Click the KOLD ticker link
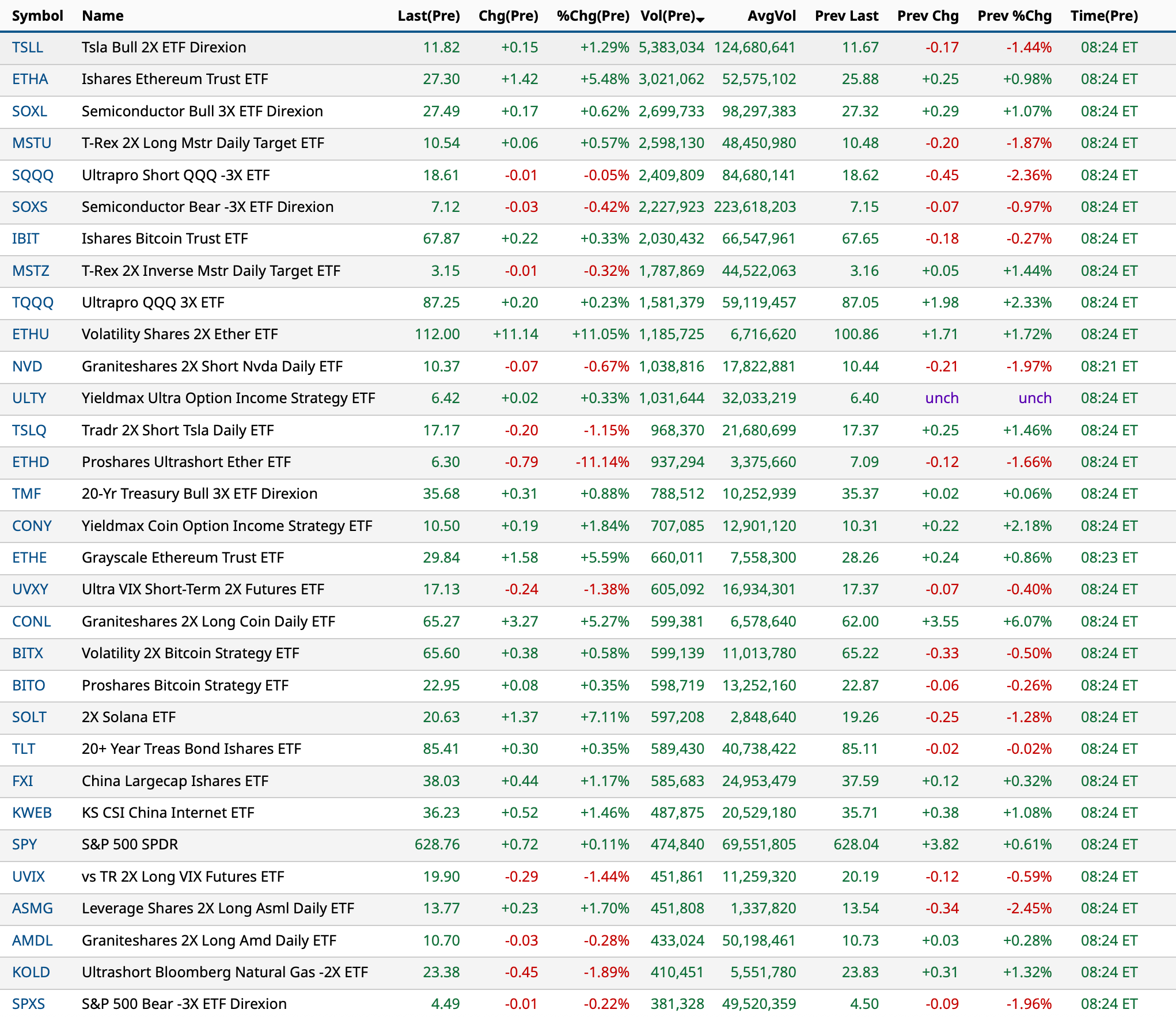 [x=31, y=972]
